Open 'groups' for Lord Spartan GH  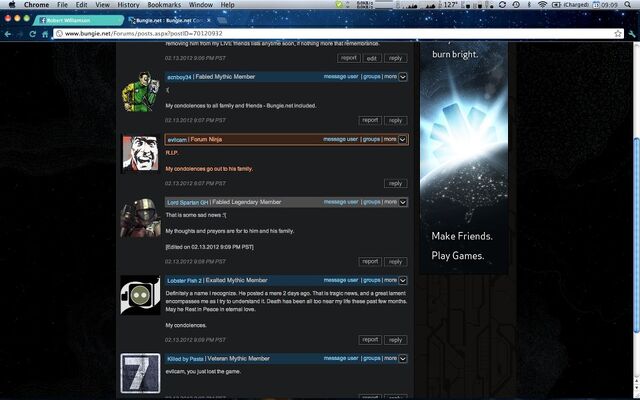pos(371,202)
